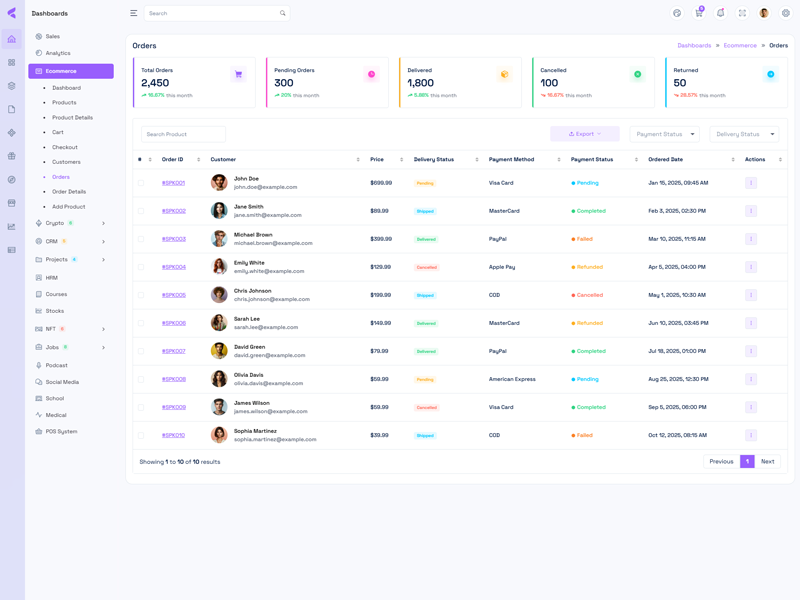
Task: Go to Customers in the Ecommerce submenu
Action: (66, 162)
